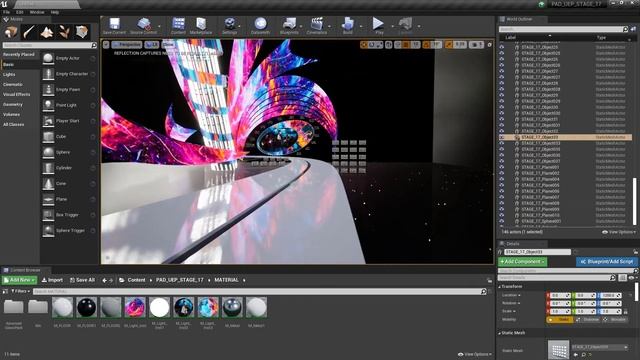Open the Settings toolbar icon

[229, 26]
